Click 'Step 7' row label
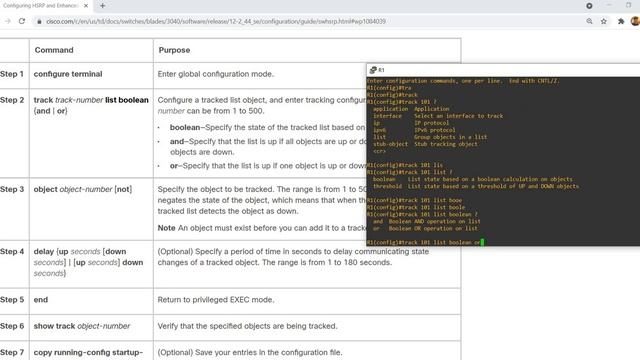Image resolution: width=640 pixels, height=360 pixels. tap(12, 352)
